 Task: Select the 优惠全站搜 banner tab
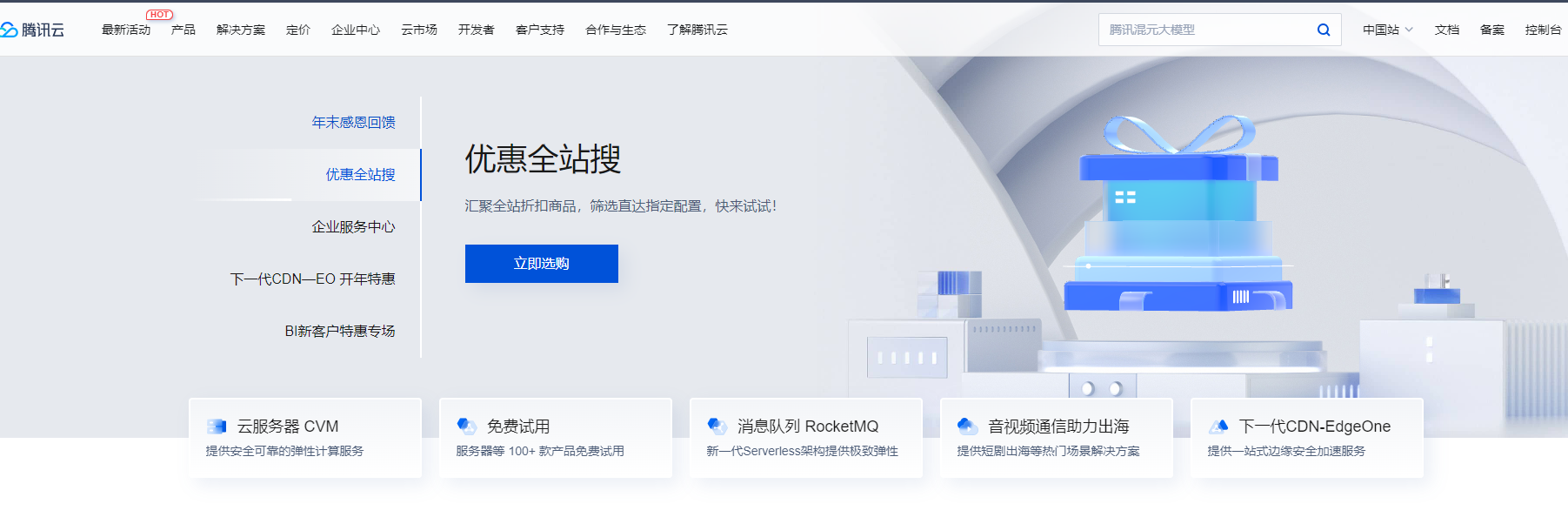[360, 175]
